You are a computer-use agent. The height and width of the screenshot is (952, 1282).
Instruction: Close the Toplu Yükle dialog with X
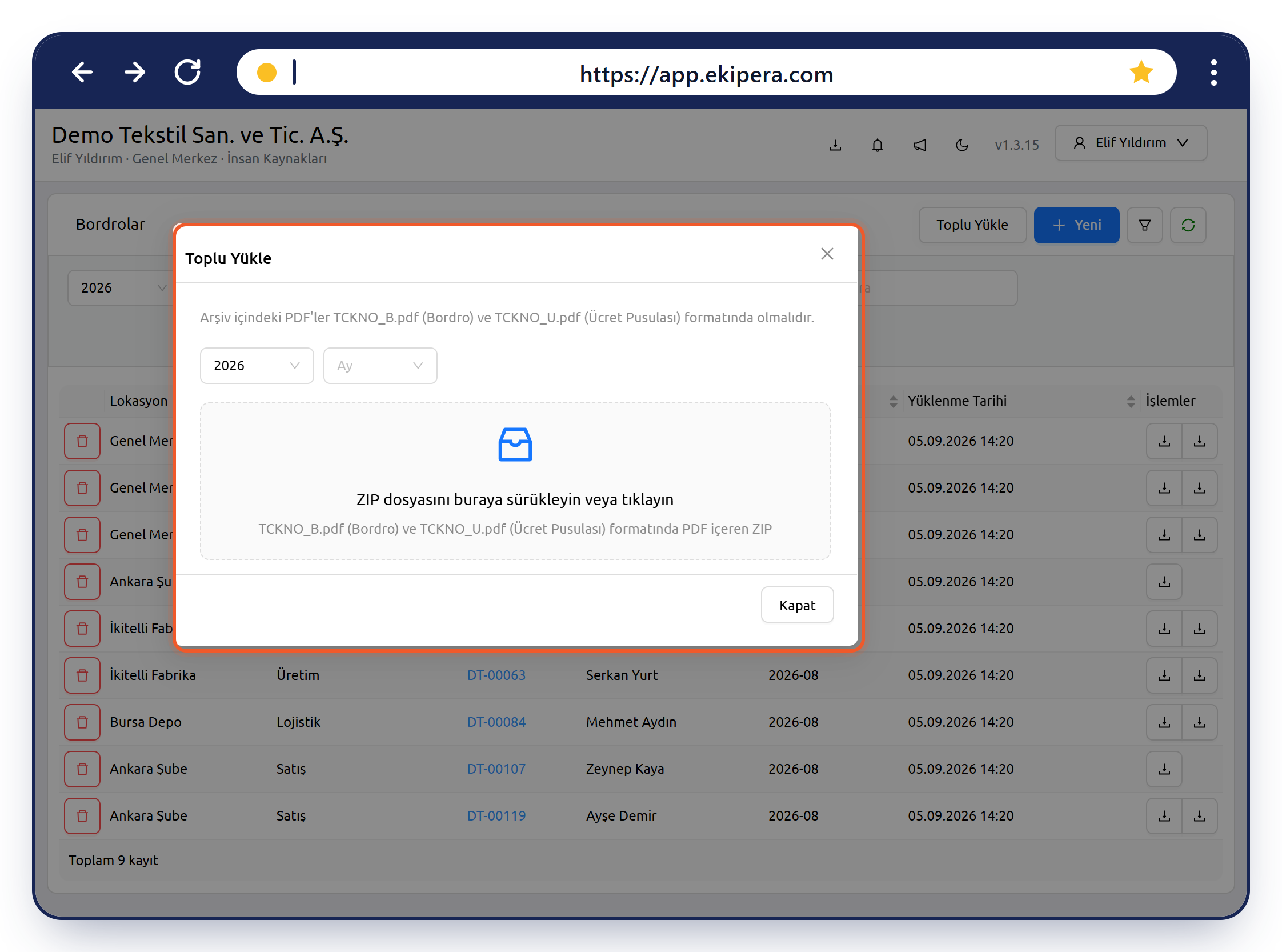coord(827,254)
